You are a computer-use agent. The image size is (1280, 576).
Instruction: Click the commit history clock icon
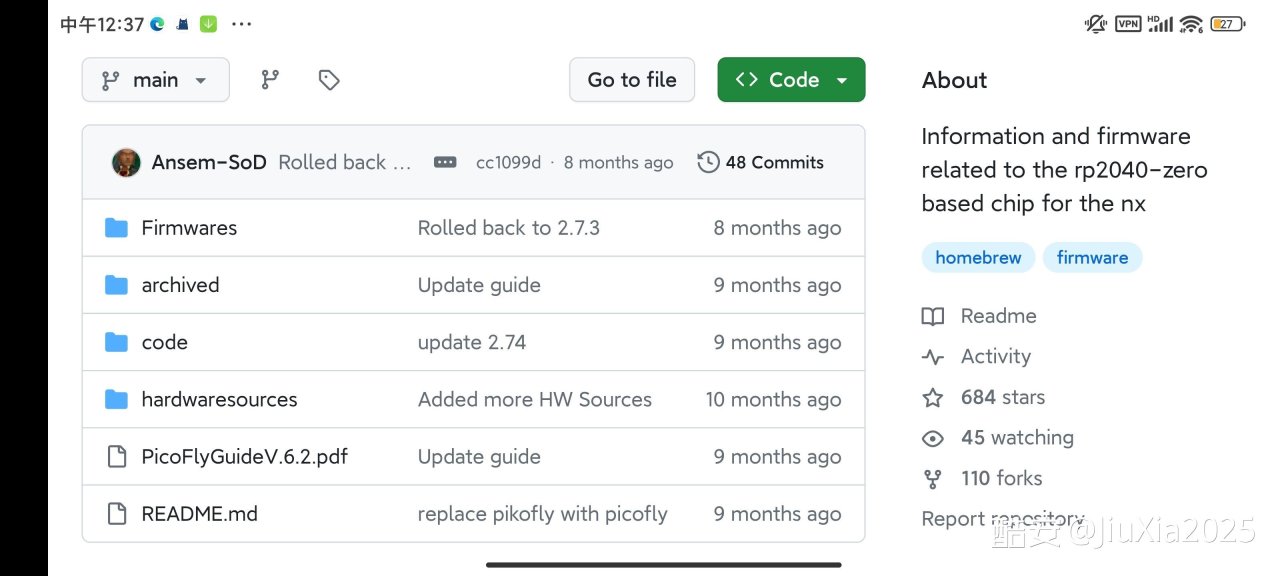pos(708,162)
